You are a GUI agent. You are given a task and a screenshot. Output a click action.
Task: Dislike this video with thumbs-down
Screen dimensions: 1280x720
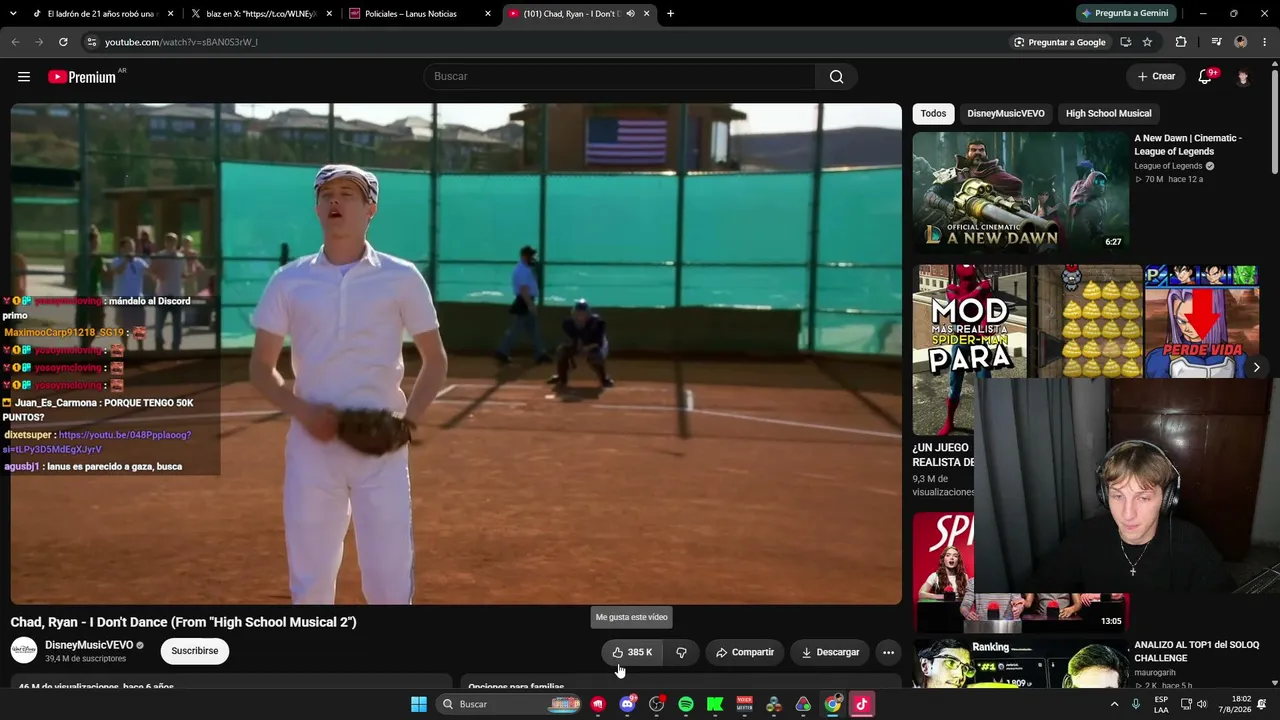click(x=681, y=652)
